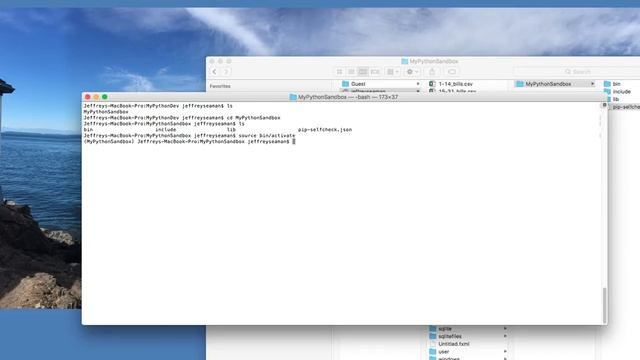Go forward in the Finder window
This screenshot has height=360, width=640.
coord(226,72)
